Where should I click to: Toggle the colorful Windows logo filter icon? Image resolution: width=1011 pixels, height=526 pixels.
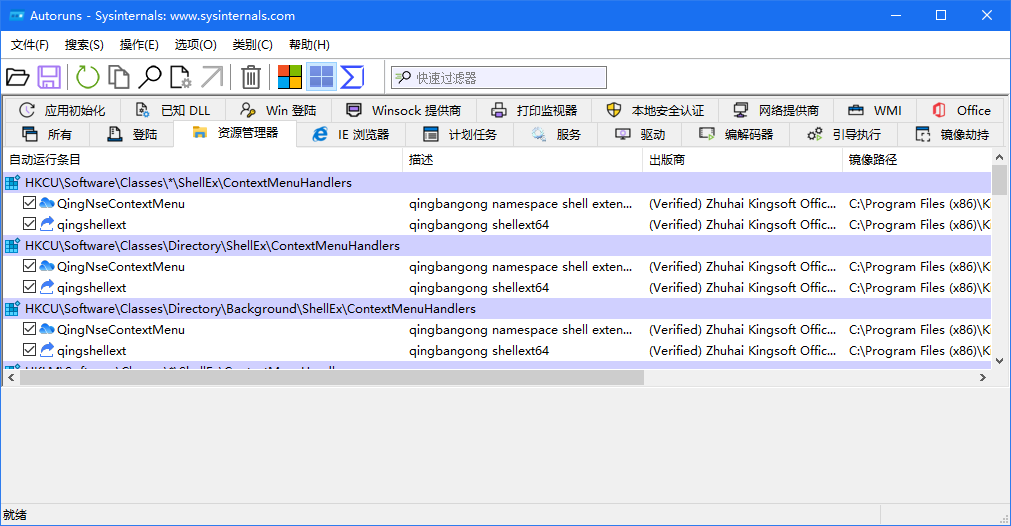[290, 77]
